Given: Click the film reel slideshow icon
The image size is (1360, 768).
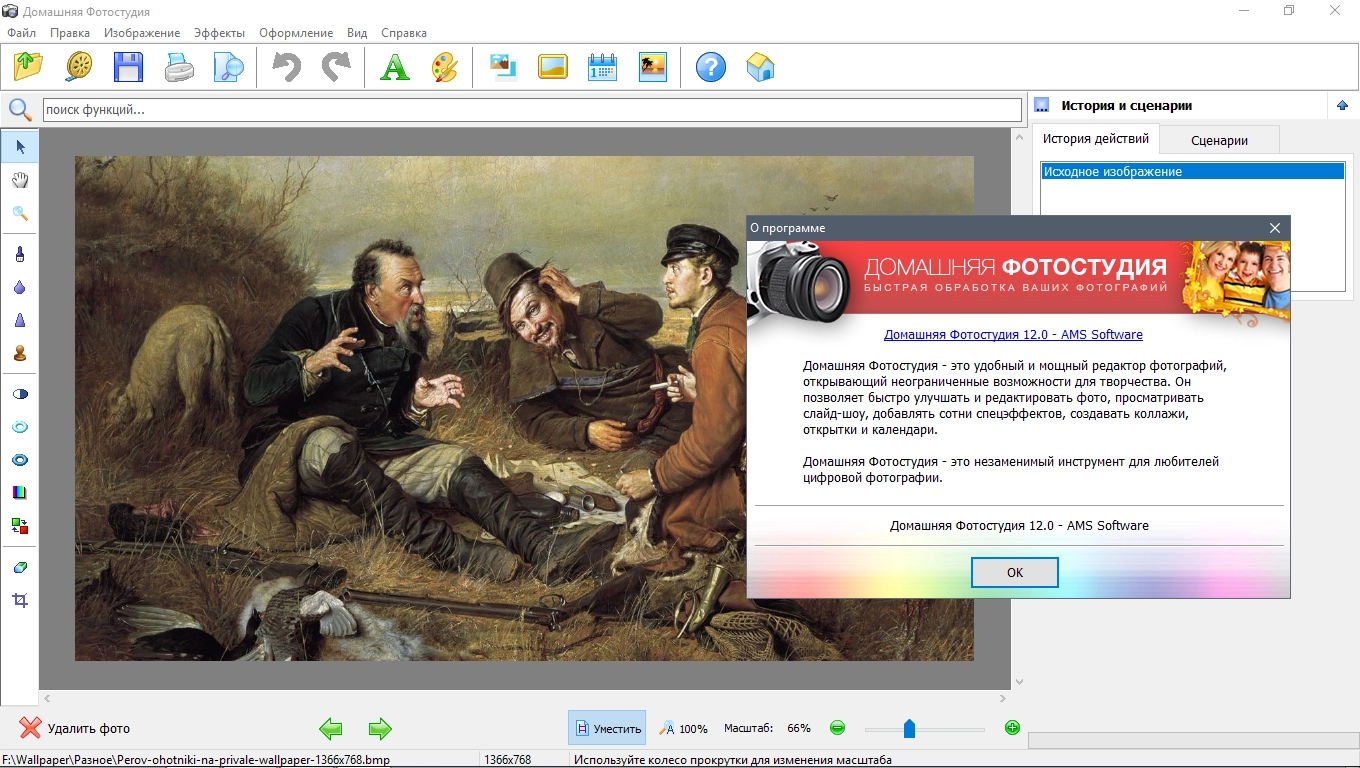Looking at the screenshot, I should coord(79,67).
